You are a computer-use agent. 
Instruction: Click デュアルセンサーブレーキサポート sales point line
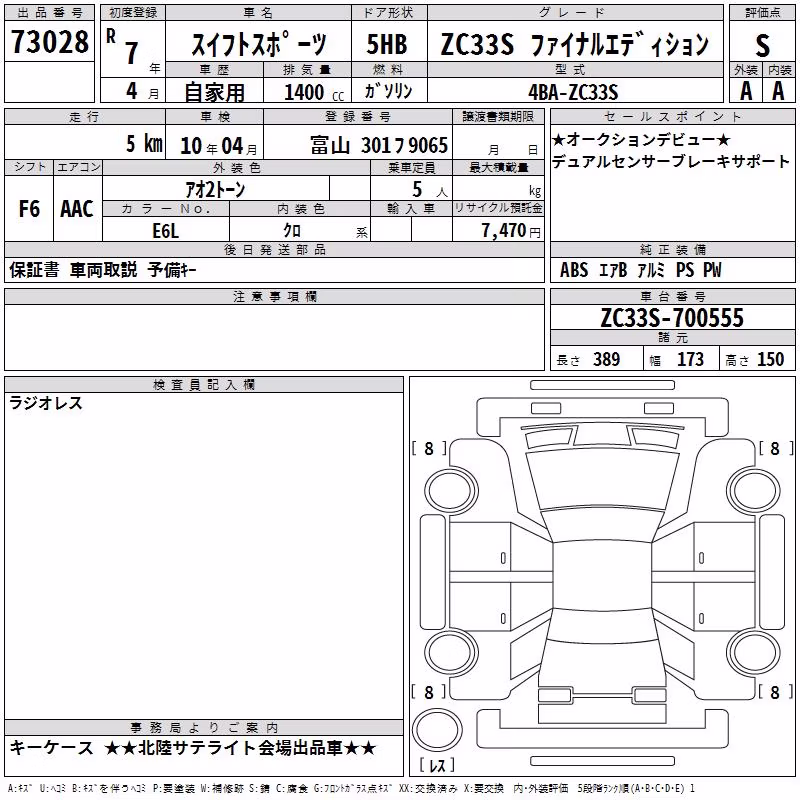pos(670,161)
